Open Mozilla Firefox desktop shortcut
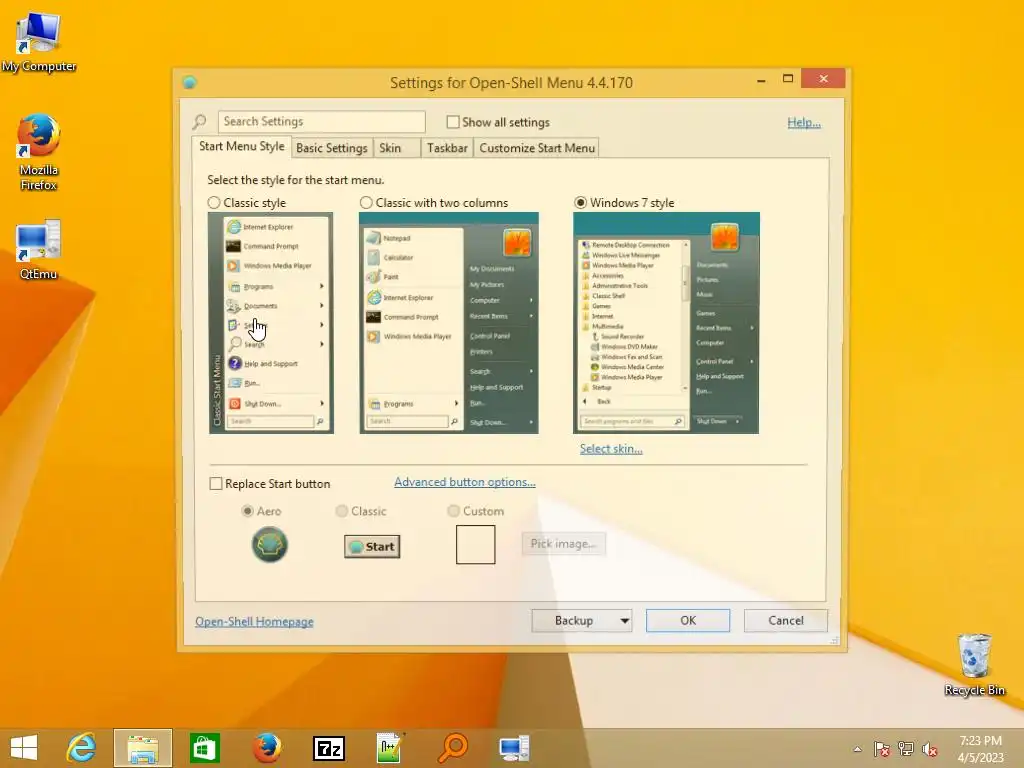1024x768 pixels. [39, 152]
